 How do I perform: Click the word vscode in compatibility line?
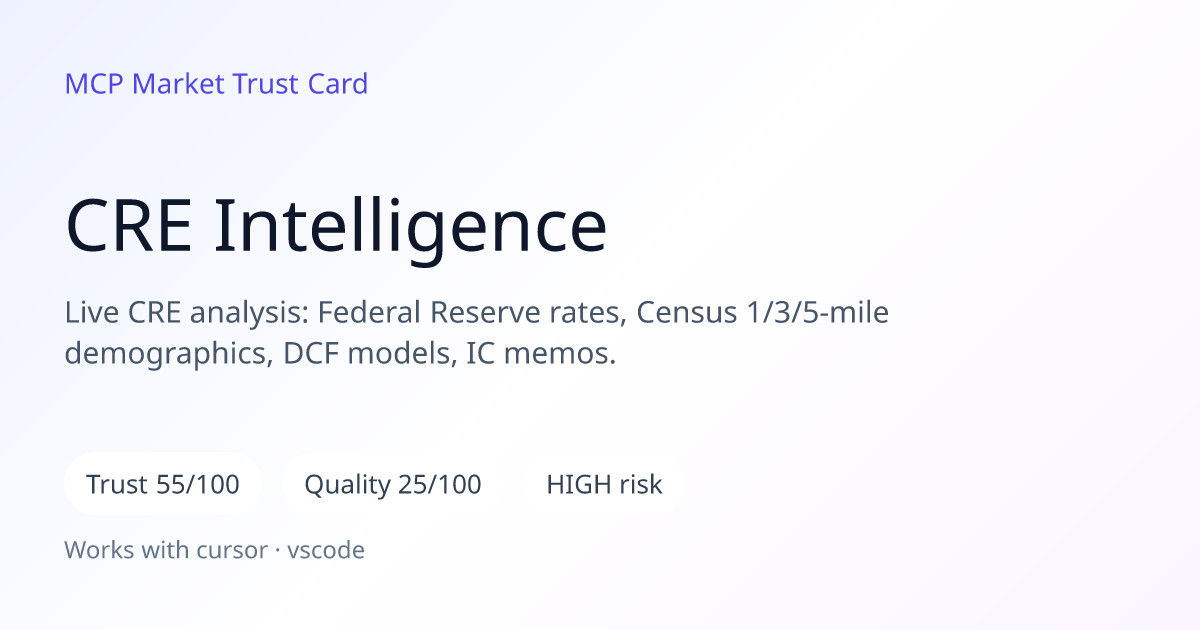coord(326,550)
